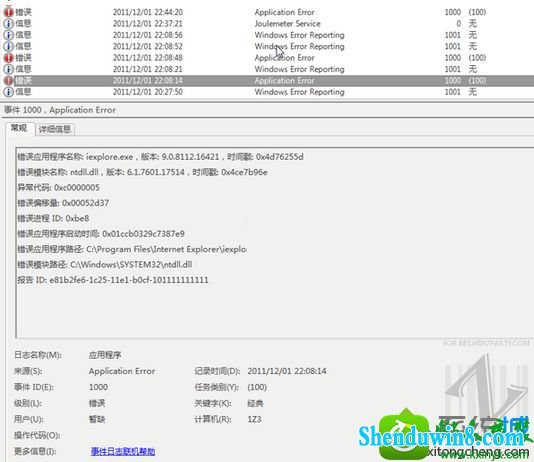Select the Joulemeter Service source entry
Viewport: 534px width, 462px height.
tap(287, 23)
